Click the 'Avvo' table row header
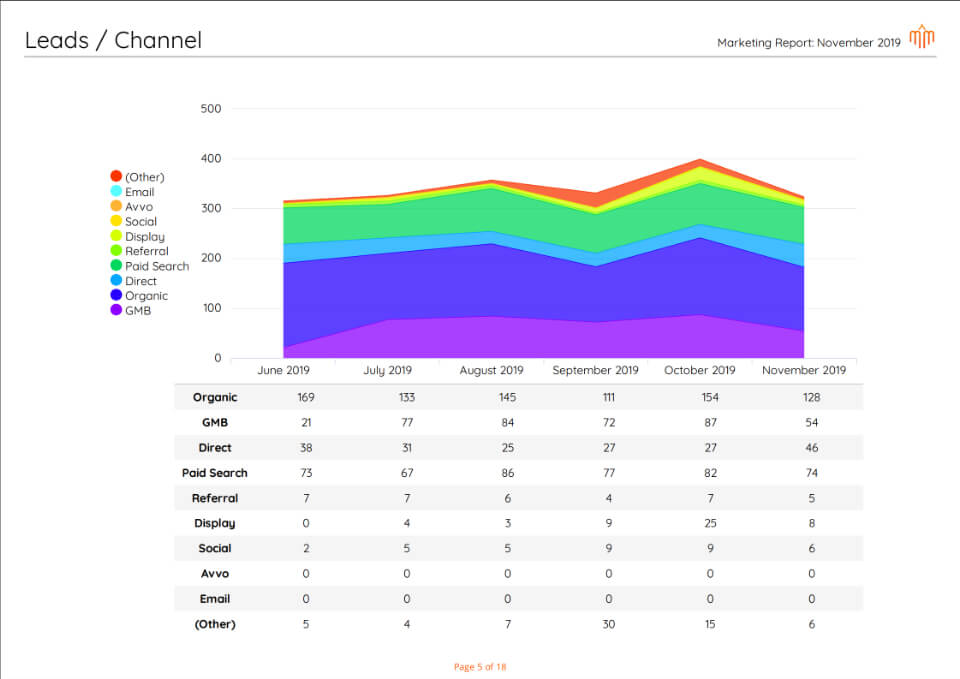The width and height of the screenshot is (960, 679). pos(215,574)
